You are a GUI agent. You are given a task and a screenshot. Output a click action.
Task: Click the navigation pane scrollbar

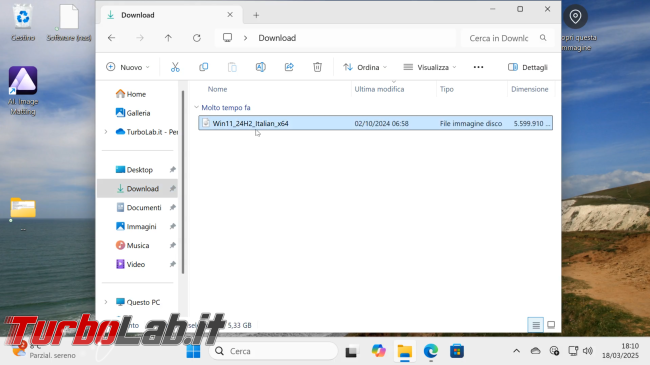[183, 182]
